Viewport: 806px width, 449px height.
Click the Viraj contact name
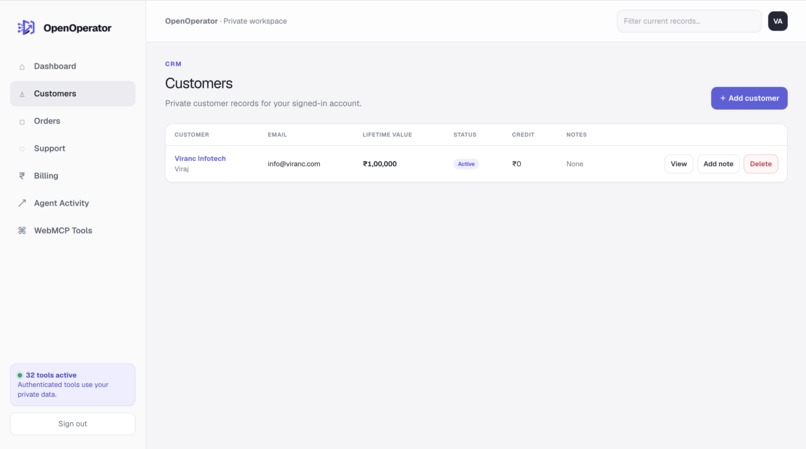click(x=181, y=169)
